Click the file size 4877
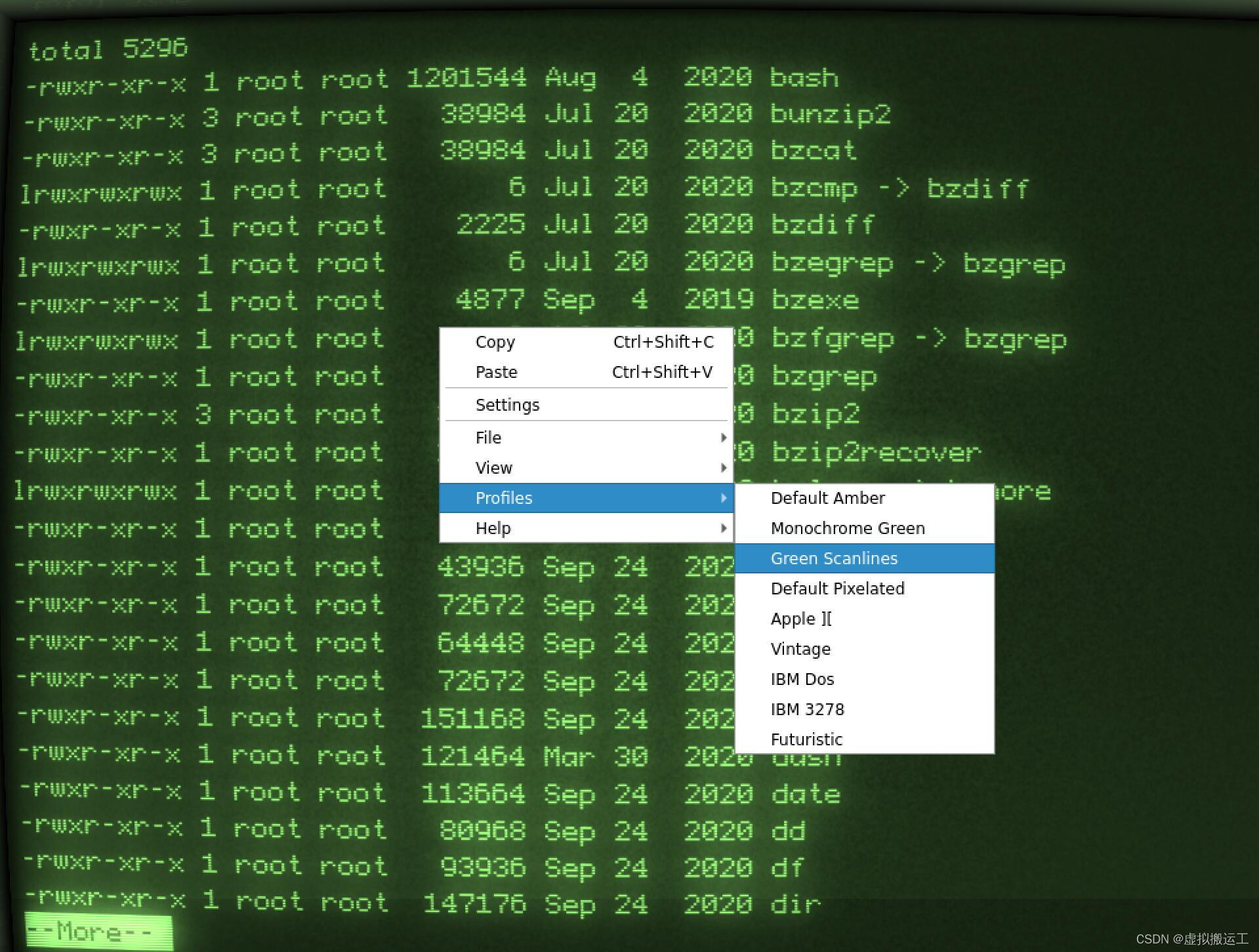Viewport: 1259px width, 952px height. click(490, 300)
